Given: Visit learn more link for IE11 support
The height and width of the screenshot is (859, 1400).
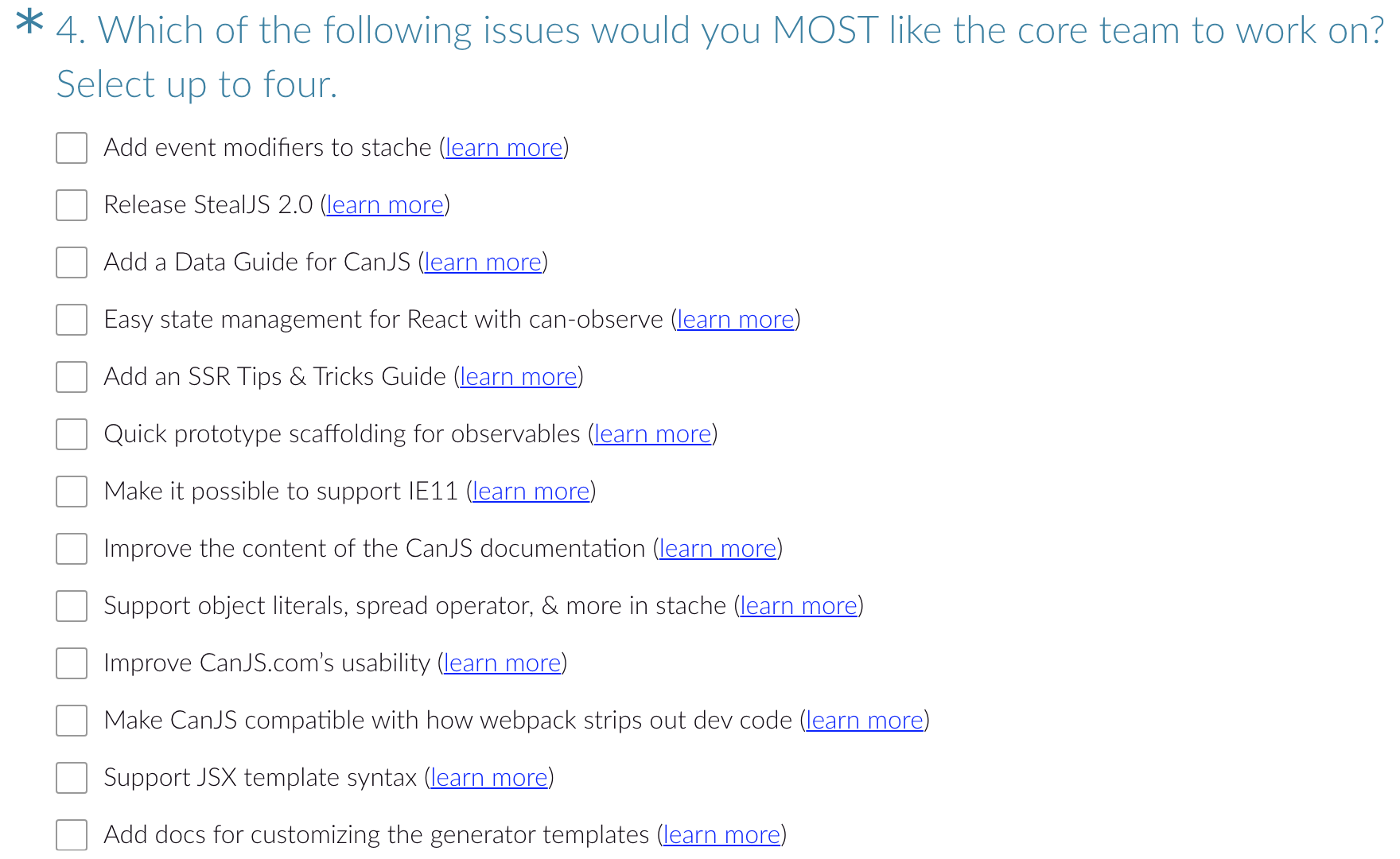Looking at the screenshot, I should click(x=531, y=492).
